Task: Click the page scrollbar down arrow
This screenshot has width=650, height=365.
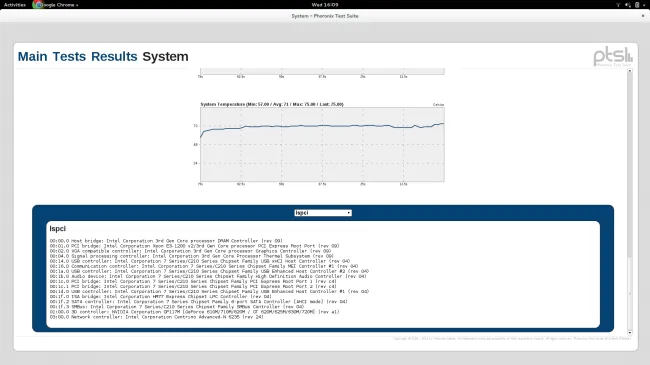Action: (x=630, y=332)
